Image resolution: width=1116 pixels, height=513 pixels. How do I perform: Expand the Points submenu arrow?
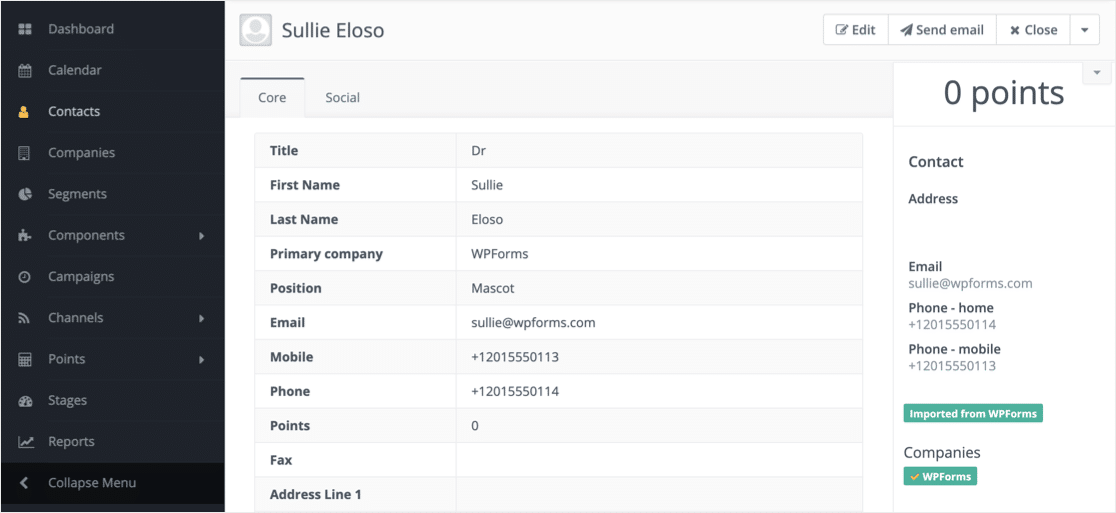pos(202,359)
